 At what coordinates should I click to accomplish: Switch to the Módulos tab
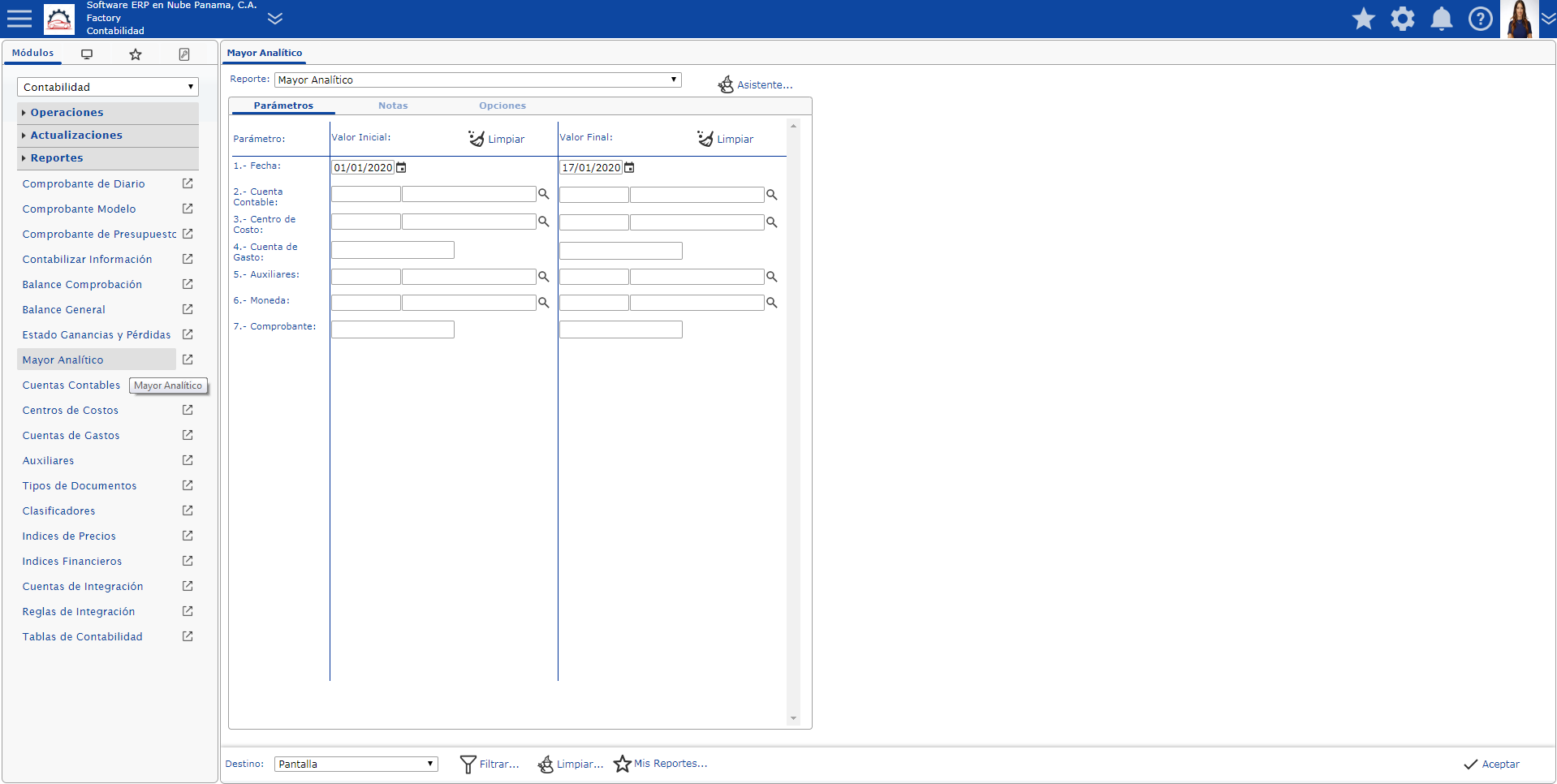coord(32,53)
